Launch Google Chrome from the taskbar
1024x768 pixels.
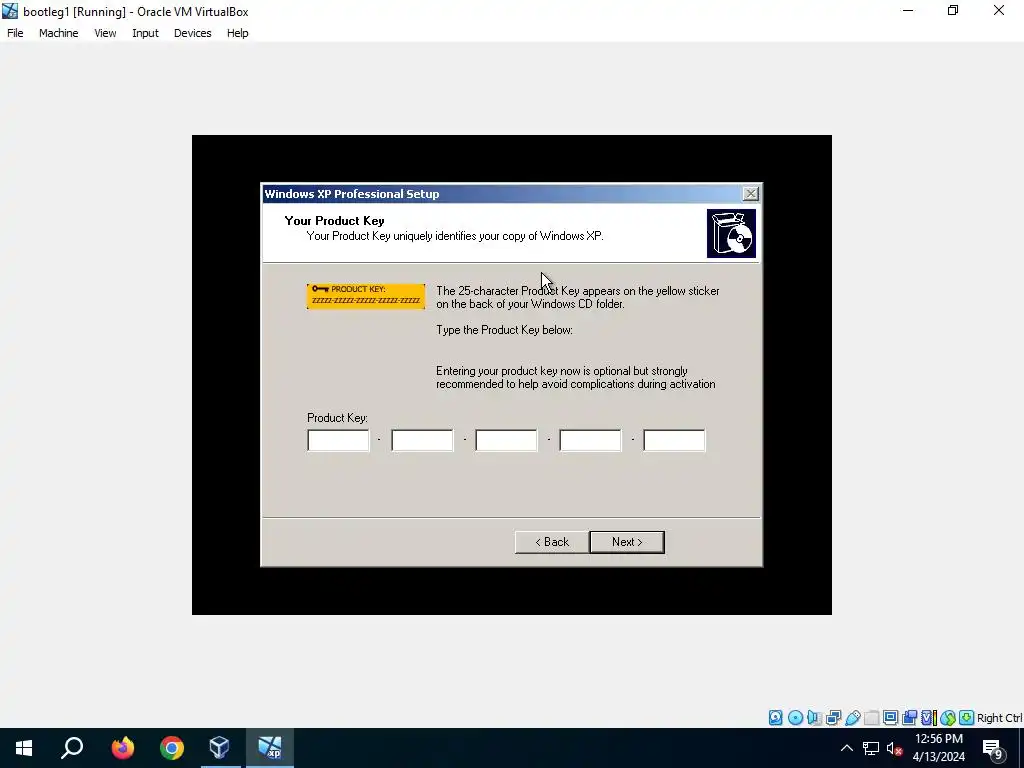click(172, 748)
